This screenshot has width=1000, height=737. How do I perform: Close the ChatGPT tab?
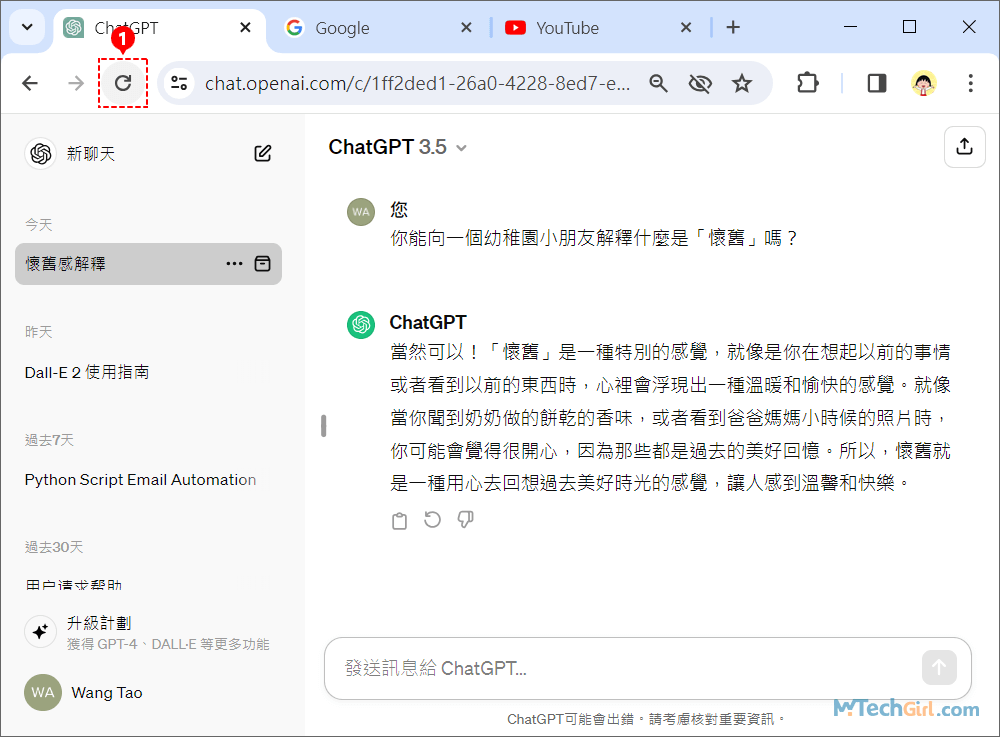pos(245,27)
